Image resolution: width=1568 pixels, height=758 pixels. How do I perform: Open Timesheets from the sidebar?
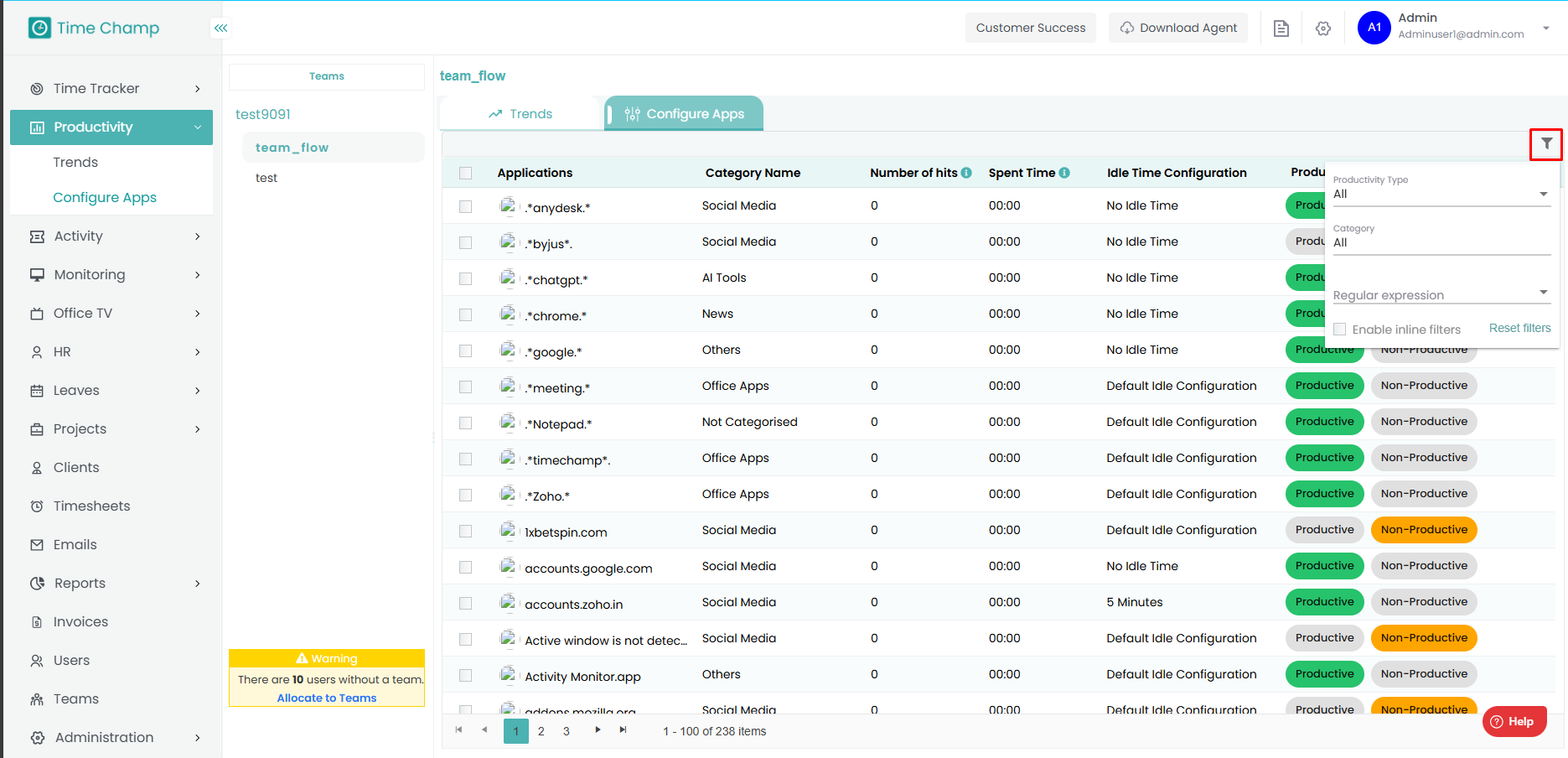pyautogui.click(x=91, y=506)
